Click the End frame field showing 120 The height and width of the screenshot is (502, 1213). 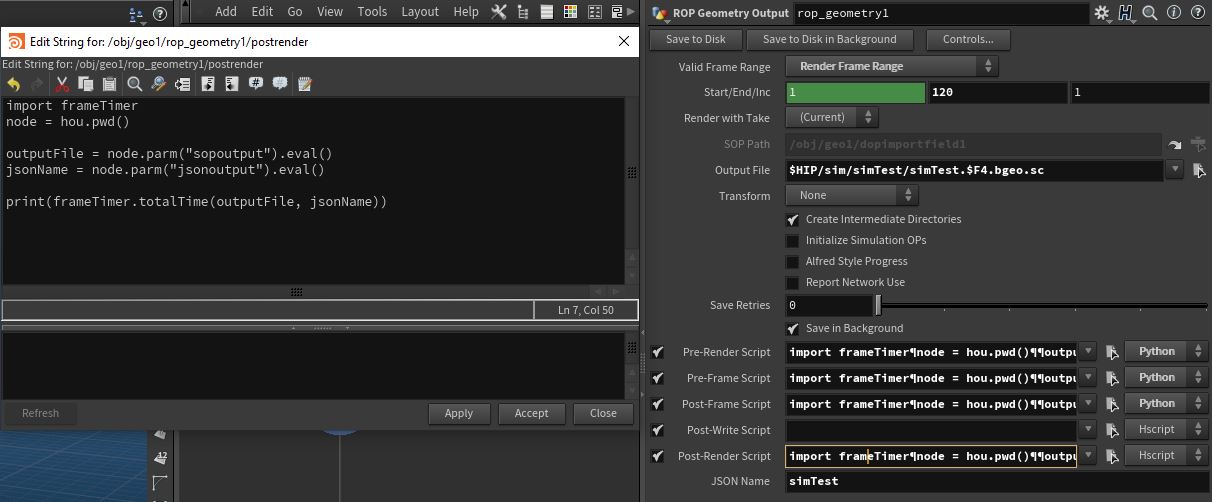coord(997,93)
